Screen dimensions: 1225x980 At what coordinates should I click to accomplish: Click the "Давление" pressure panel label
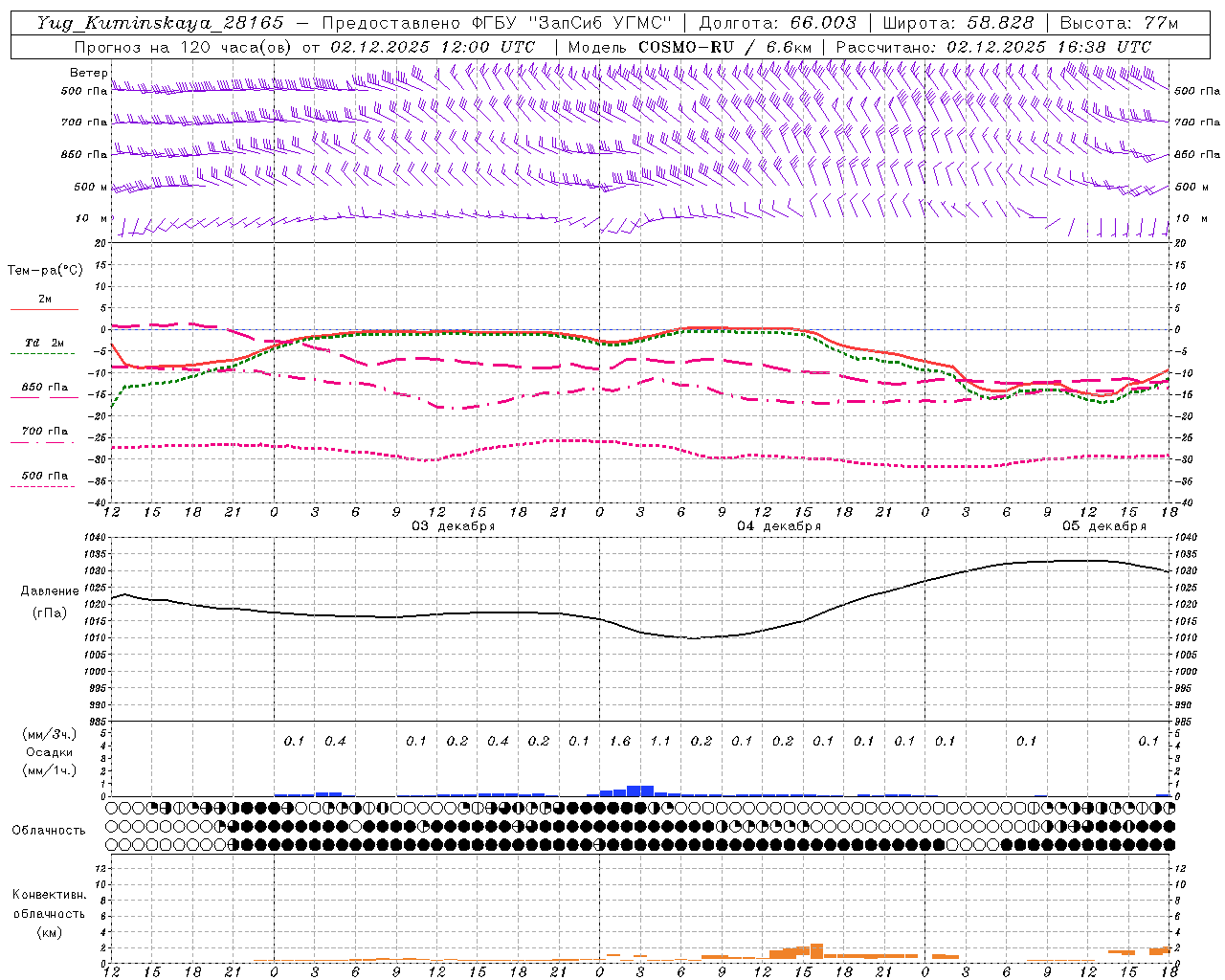point(50,591)
